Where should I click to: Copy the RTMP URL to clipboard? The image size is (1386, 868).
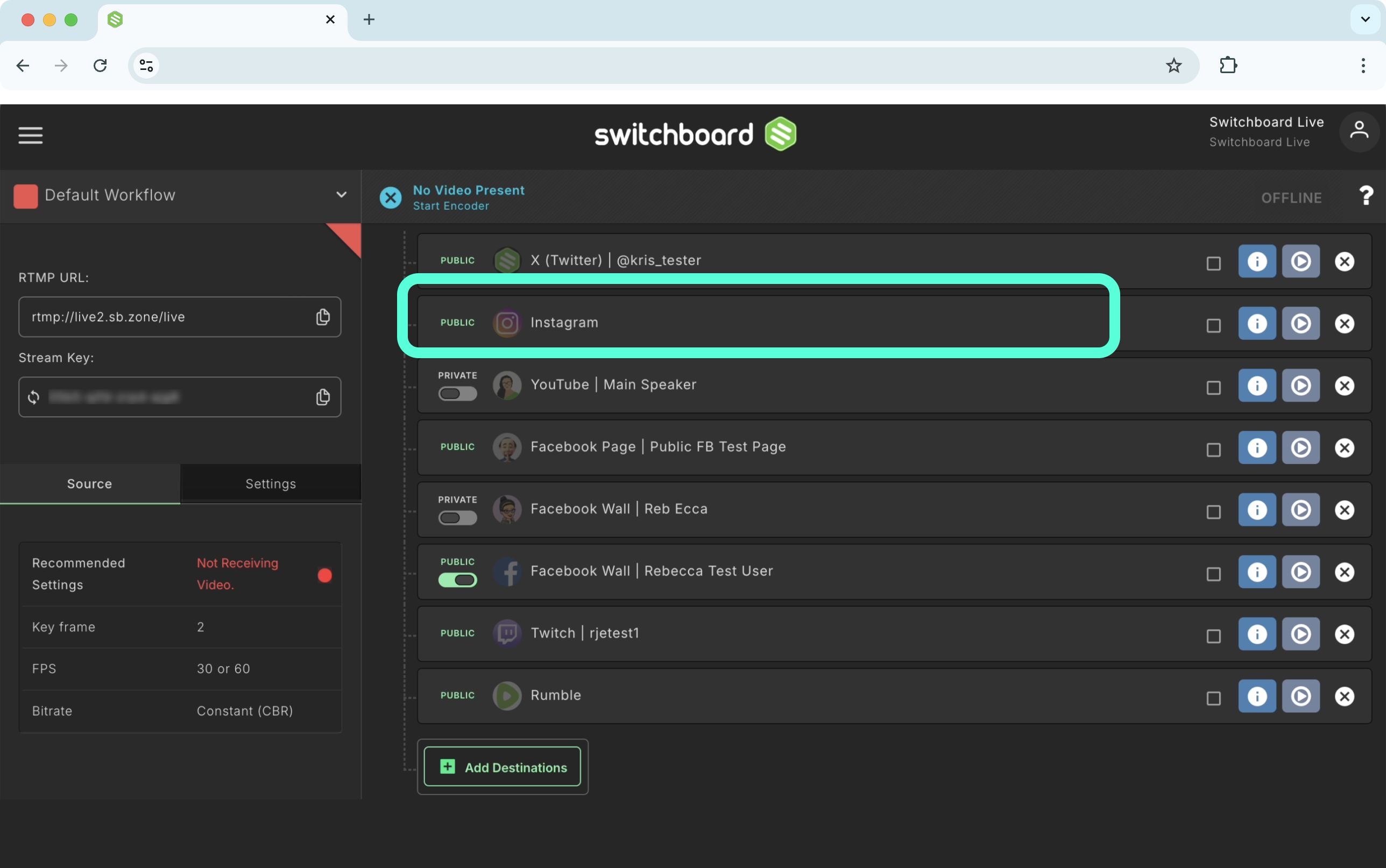pos(323,317)
